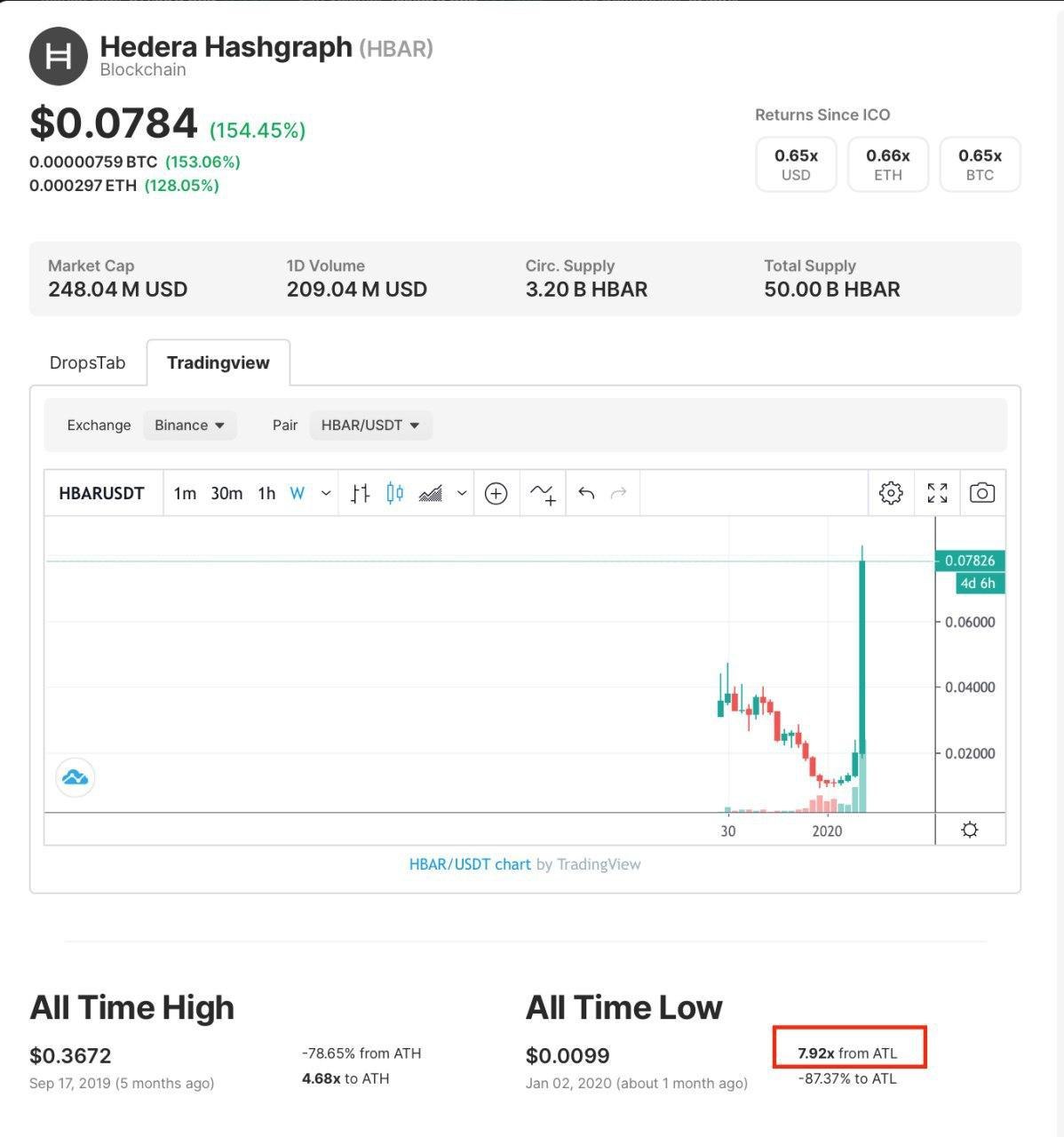
Task: Click the Hedera Hashgraph logo icon
Action: [59, 56]
